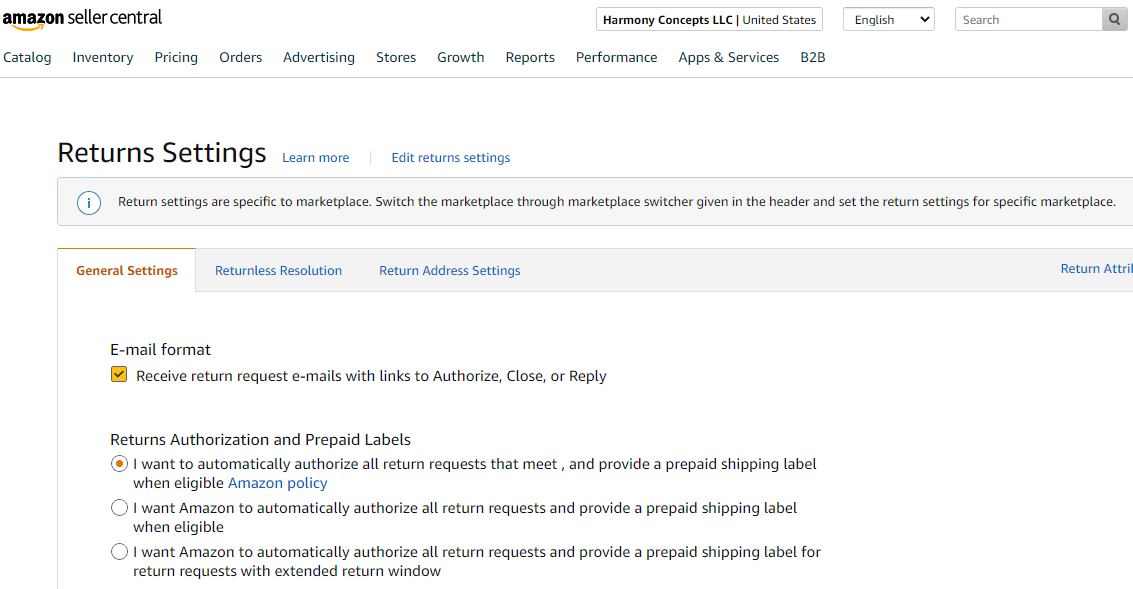Screen dimensions: 1133x589
Task: Switch to the Returnless Resolution tab
Action: [278, 270]
